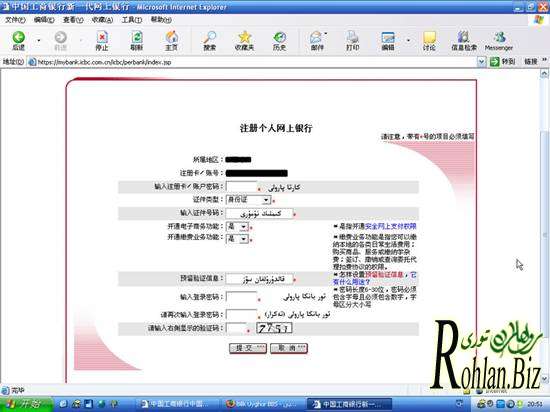Open History (历史) toolbar icon
Screen dimensions: 550x412
tap(280, 37)
